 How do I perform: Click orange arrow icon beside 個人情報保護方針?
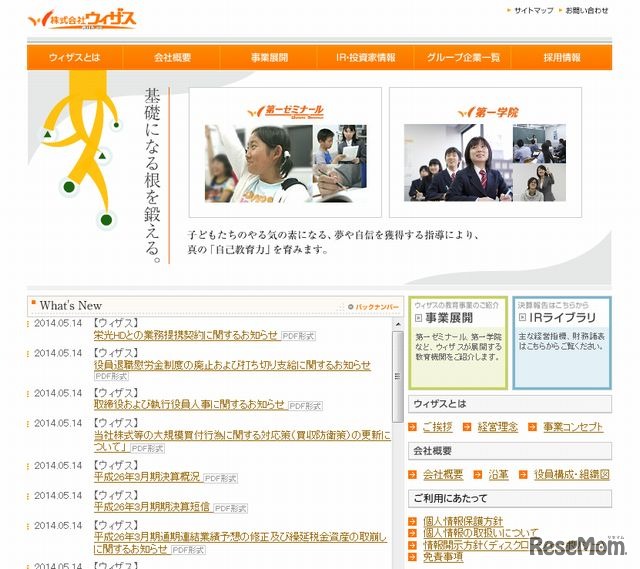pyautogui.click(x=413, y=521)
